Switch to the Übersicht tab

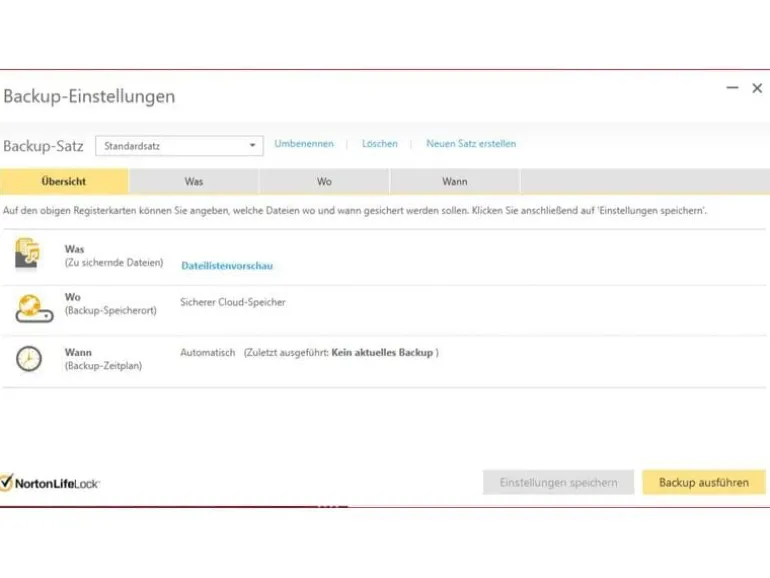click(x=64, y=181)
